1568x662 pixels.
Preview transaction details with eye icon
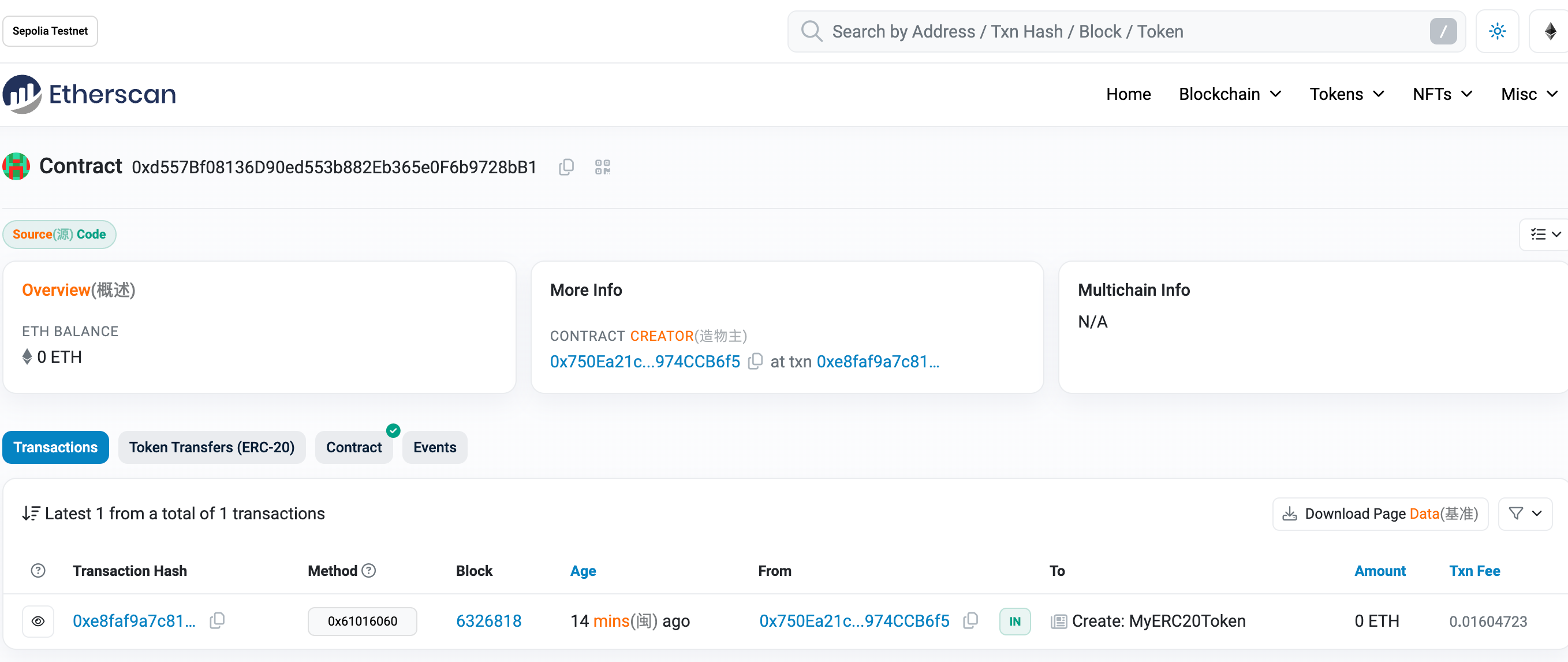pos(38,621)
